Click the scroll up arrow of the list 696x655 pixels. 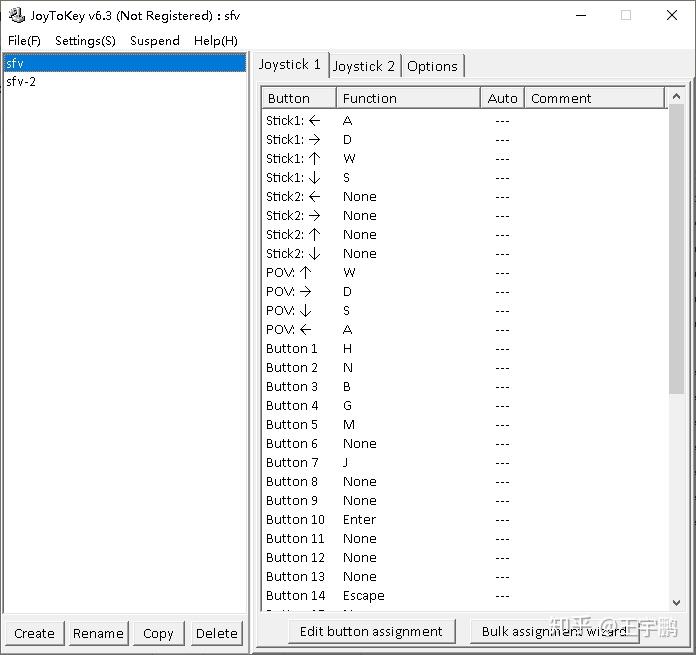click(676, 96)
